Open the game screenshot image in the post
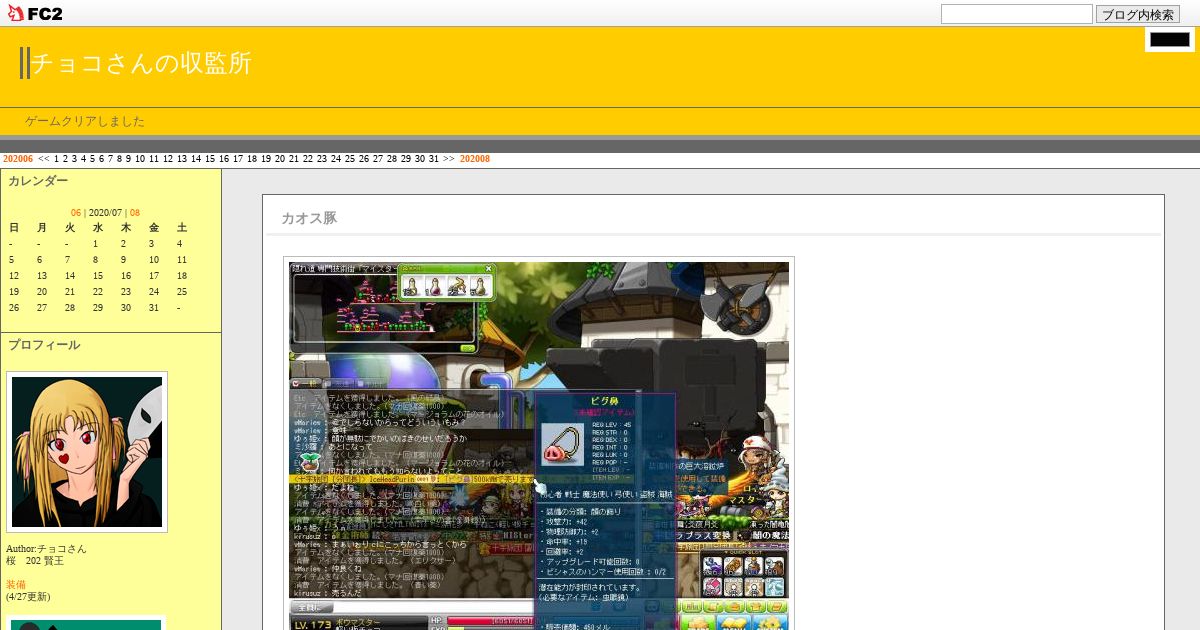 click(x=539, y=446)
